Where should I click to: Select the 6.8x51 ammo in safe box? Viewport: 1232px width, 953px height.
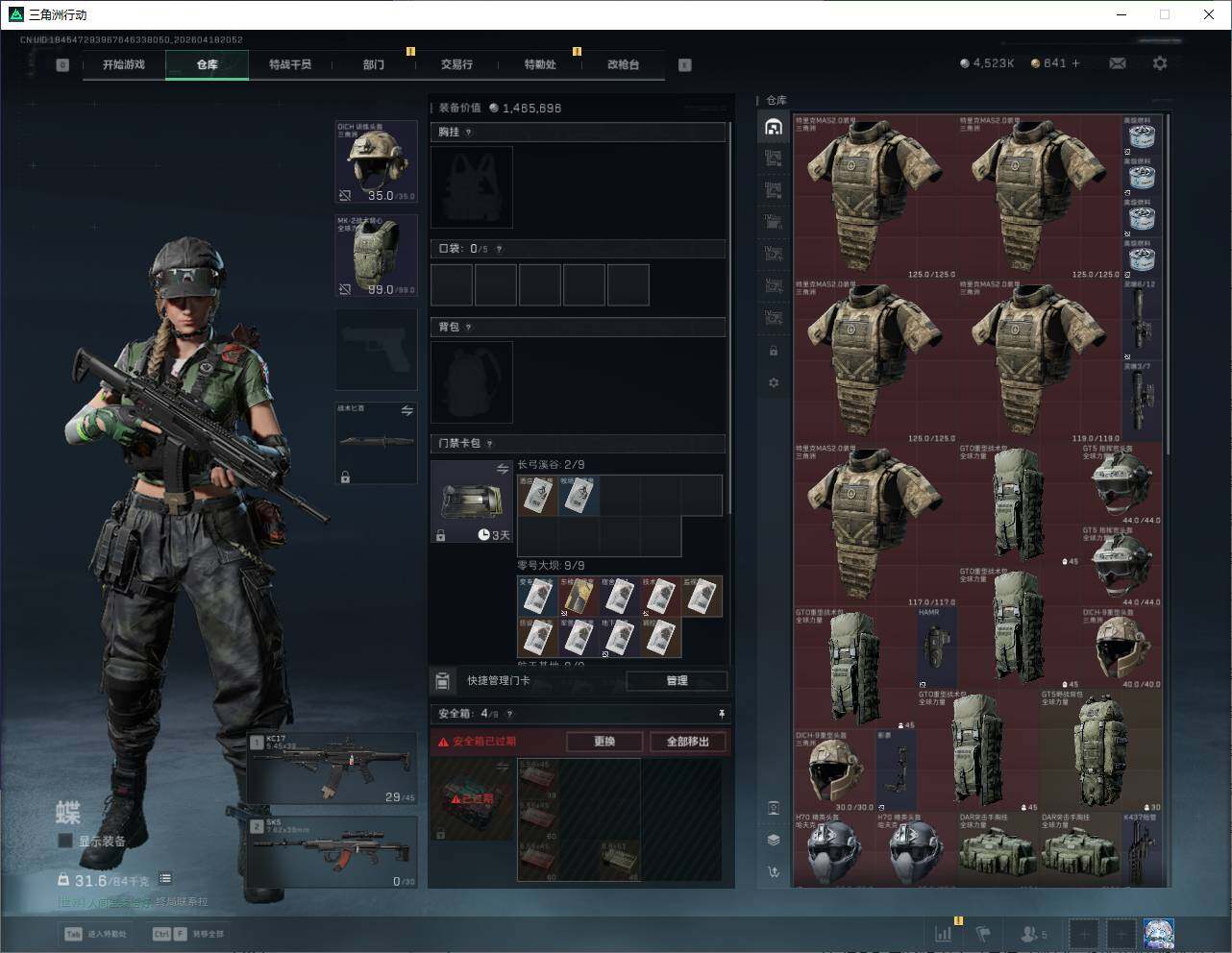click(x=620, y=860)
